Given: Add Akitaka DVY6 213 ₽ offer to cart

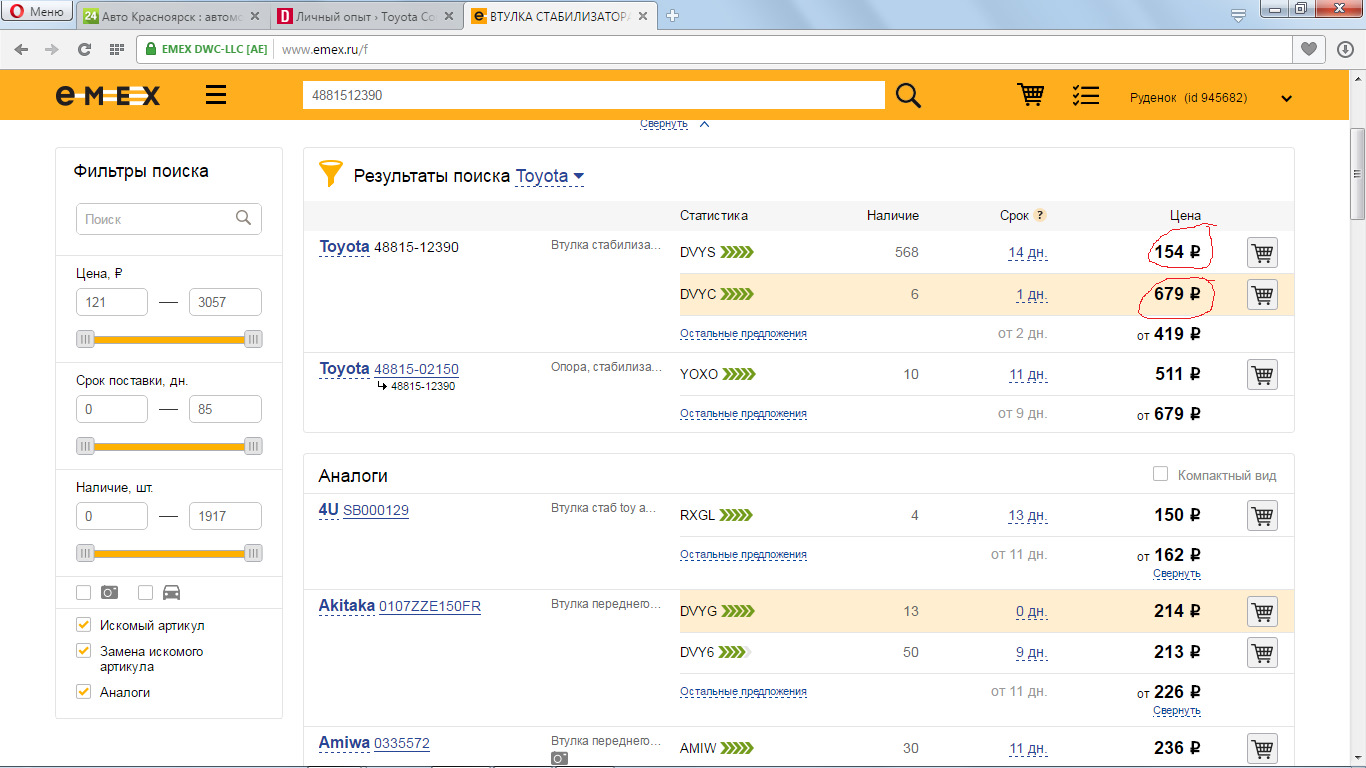Looking at the screenshot, I should click(1262, 653).
